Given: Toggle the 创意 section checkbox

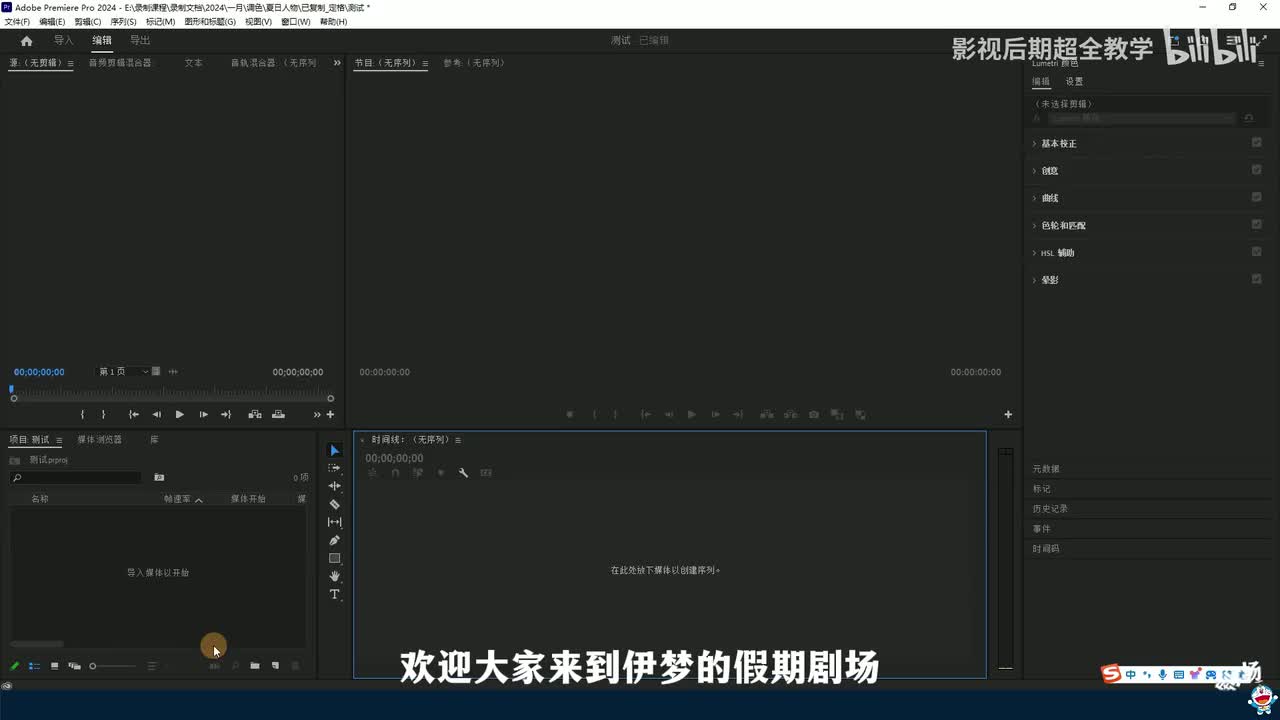Looking at the screenshot, I should click(1257, 170).
